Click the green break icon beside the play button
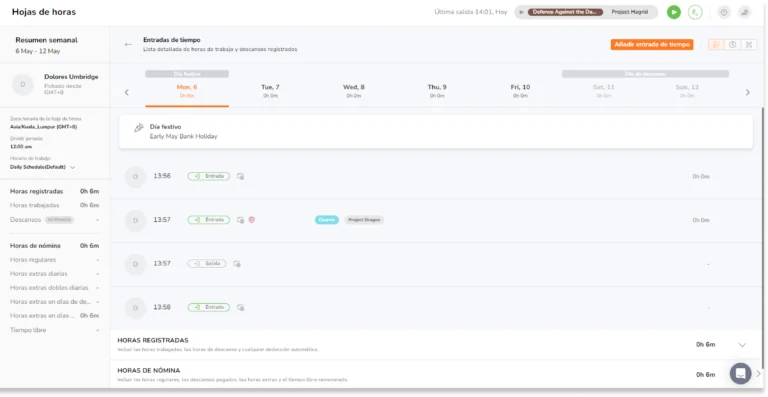This screenshot has height=397, width=768. tap(695, 12)
